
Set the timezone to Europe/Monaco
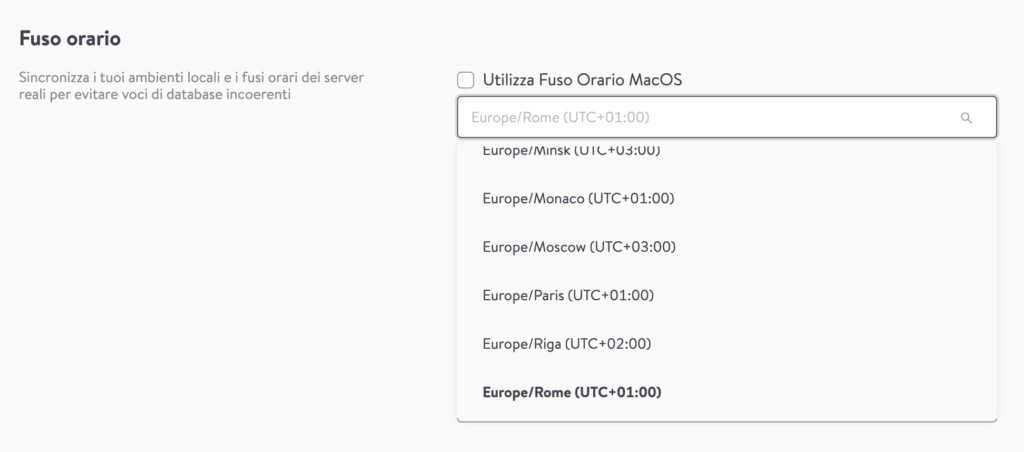coord(727,199)
